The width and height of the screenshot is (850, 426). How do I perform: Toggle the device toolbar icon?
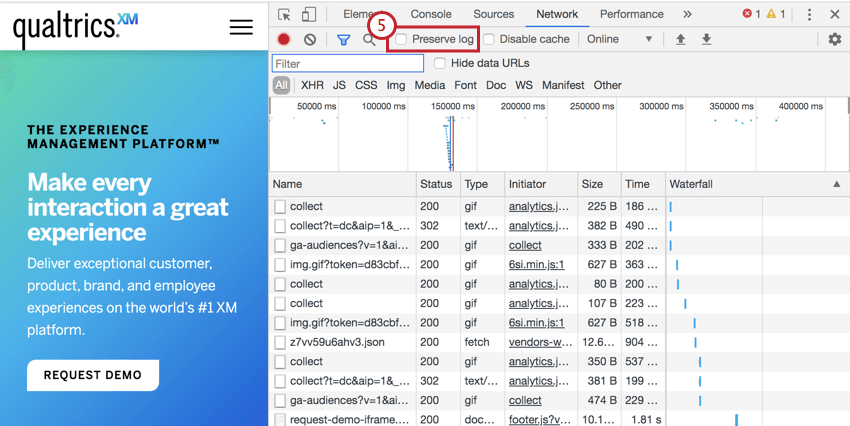click(x=309, y=14)
